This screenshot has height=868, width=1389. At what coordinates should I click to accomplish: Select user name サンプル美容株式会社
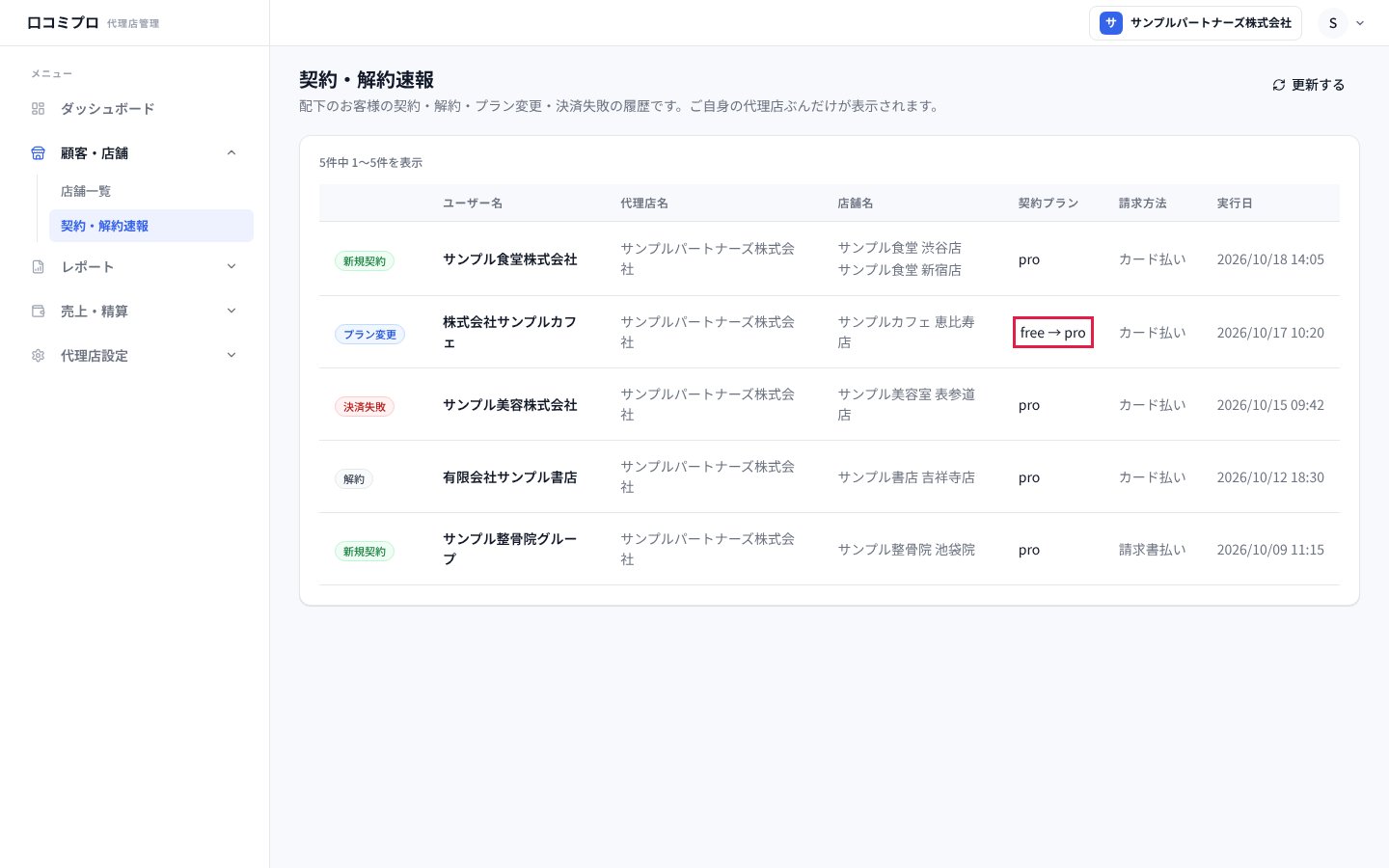click(509, 405)
